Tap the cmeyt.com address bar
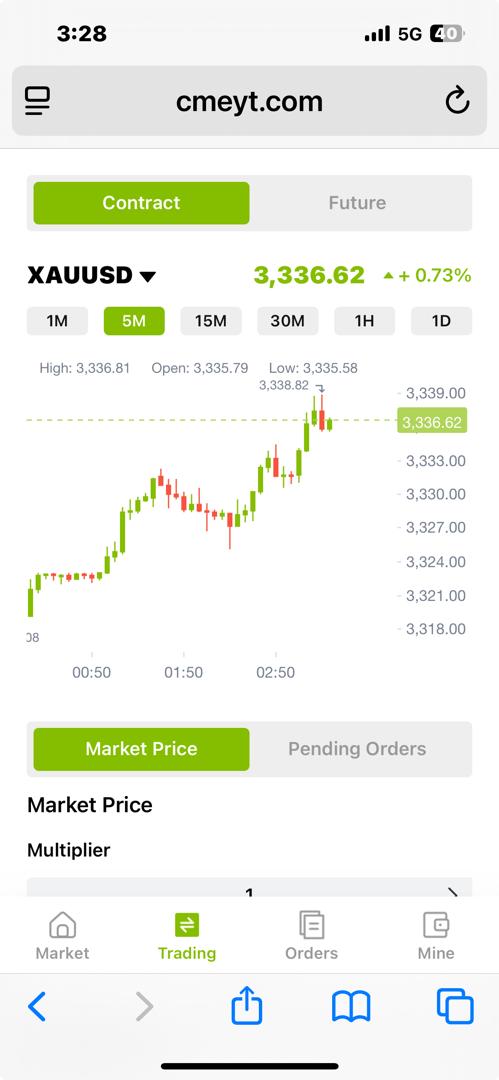 tap(250, 101)
